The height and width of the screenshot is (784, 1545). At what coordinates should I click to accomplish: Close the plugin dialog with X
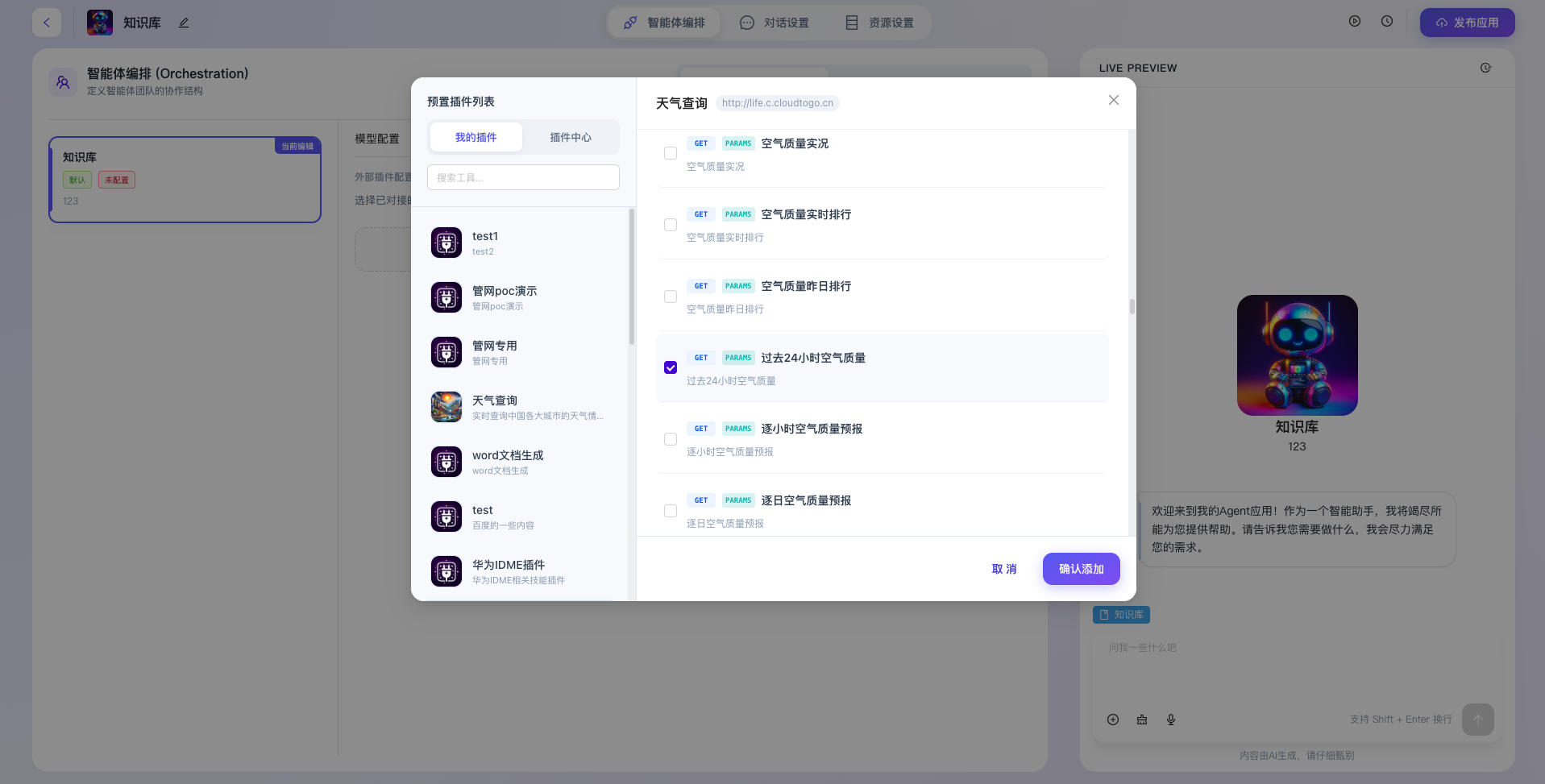(1114, 100)
